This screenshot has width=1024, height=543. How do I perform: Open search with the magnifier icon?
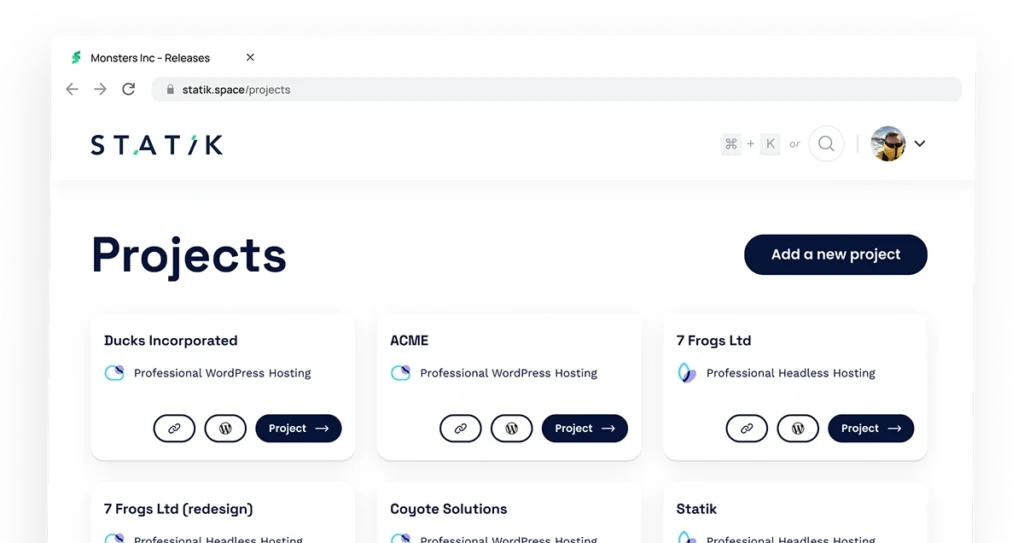click(826, 144)
